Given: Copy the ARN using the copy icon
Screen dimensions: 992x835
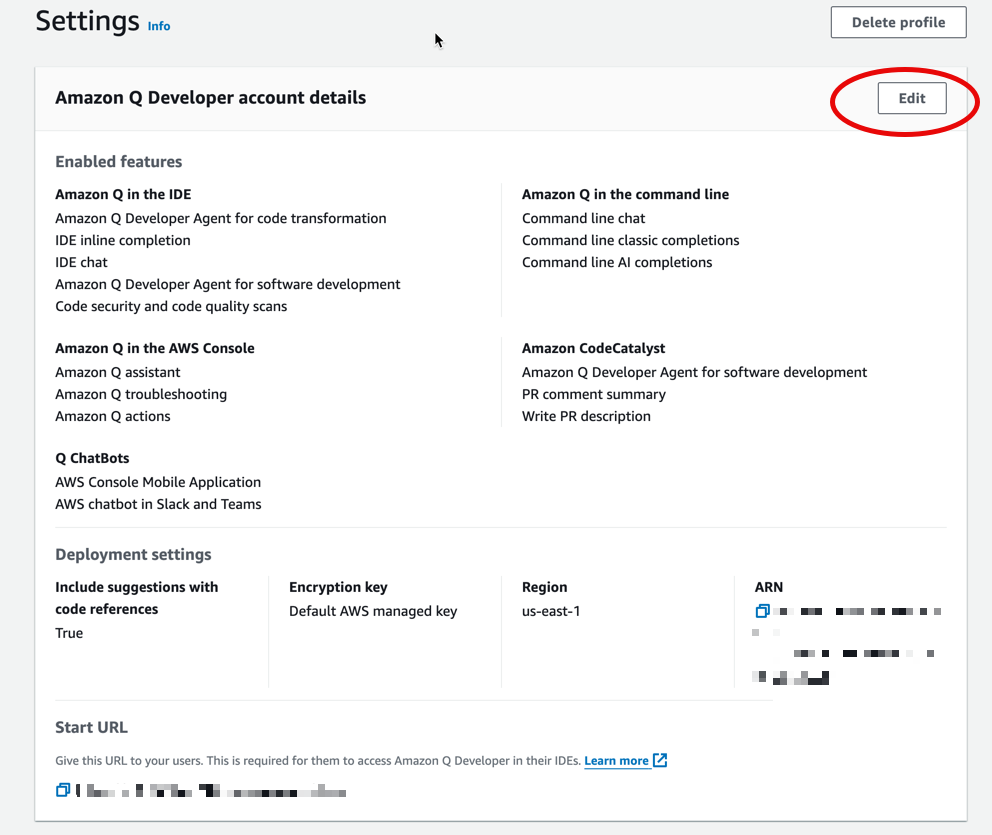Looking at the screenshot, I should (x=761, y=611).
